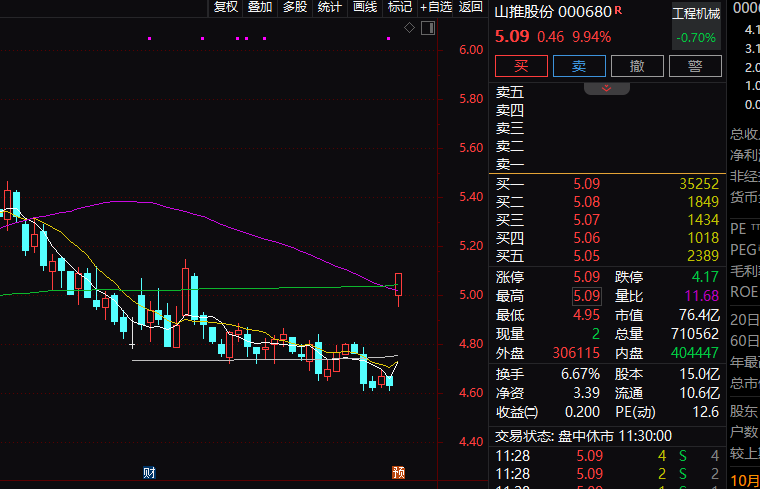Click the 卖一 ask row label
Image resolution: width=760 pixels, height=489 pixels.
tap(510, 165)
